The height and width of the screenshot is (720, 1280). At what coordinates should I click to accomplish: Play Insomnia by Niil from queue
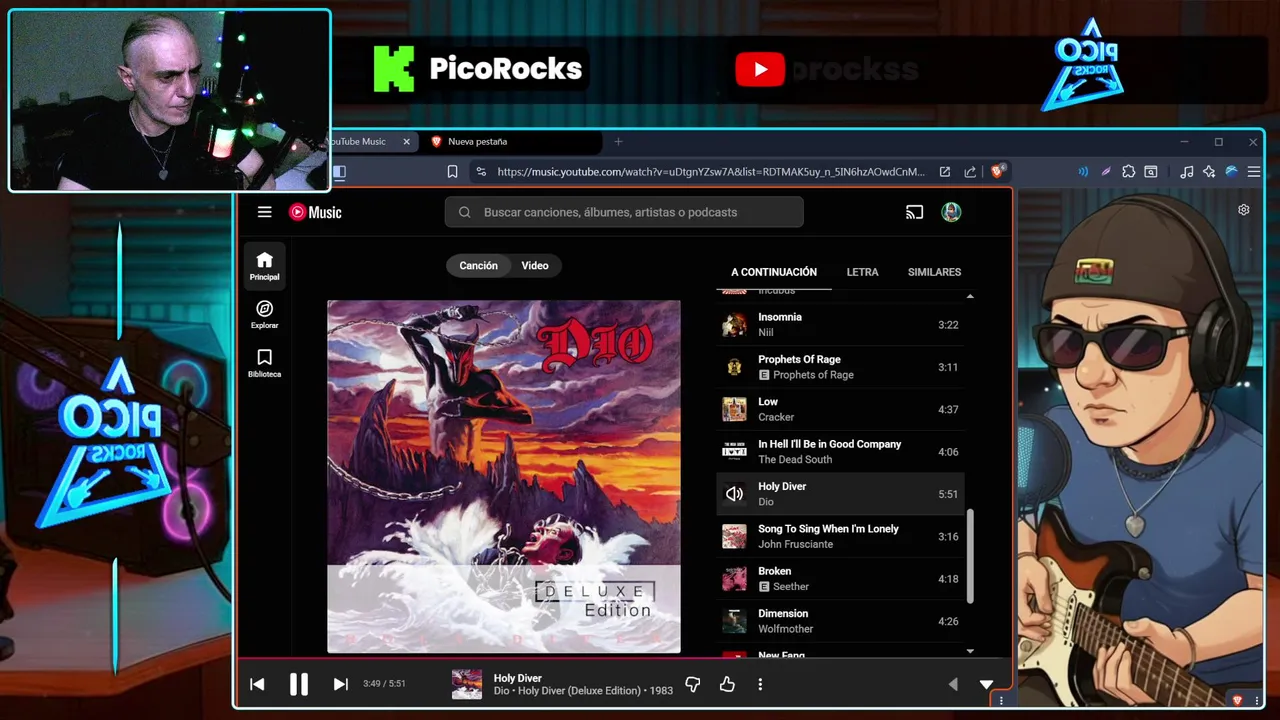(x=840, y=324)
